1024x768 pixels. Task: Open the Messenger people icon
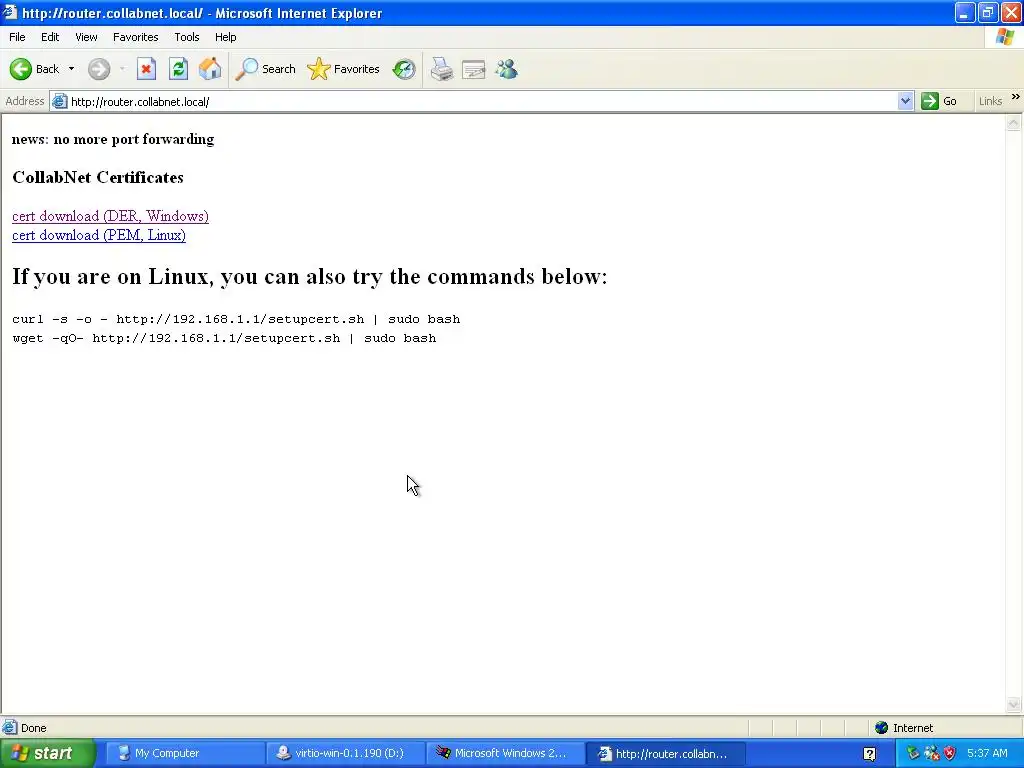pos(506,69)
